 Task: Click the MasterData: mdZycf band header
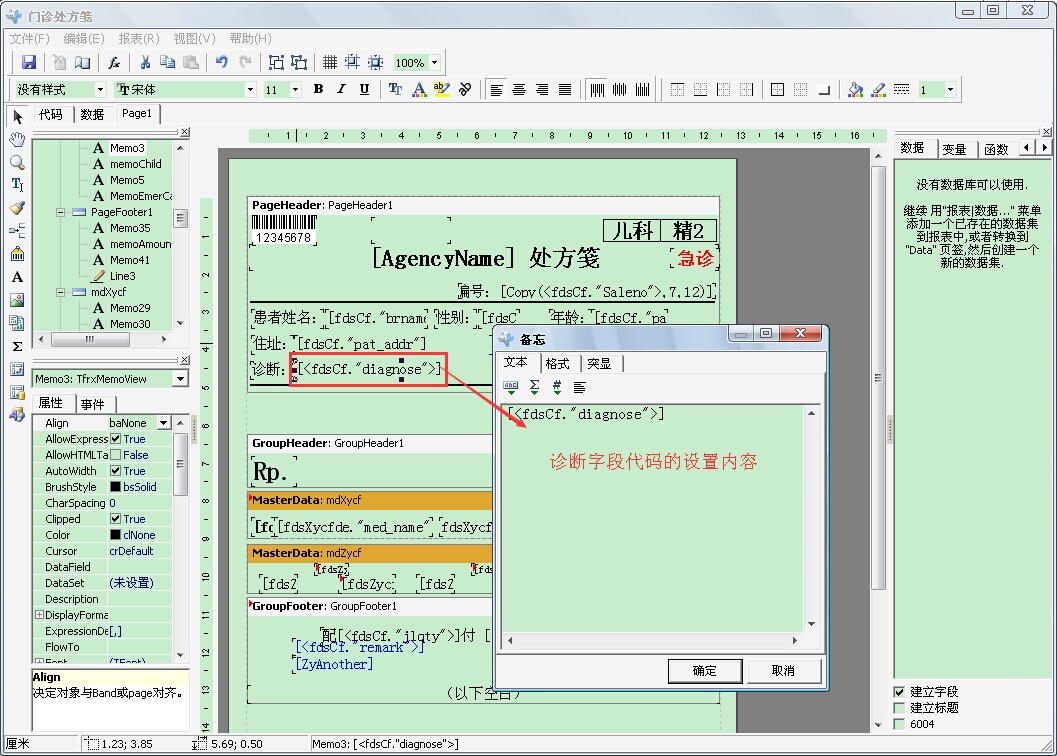(369, 553)
